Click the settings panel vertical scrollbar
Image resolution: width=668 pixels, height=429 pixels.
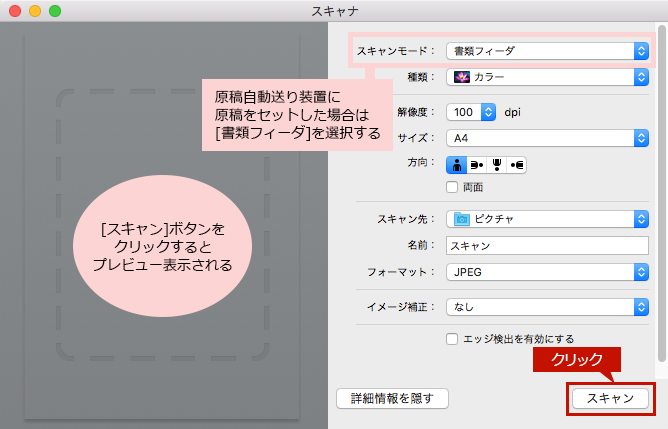click(x=661, y=194)
